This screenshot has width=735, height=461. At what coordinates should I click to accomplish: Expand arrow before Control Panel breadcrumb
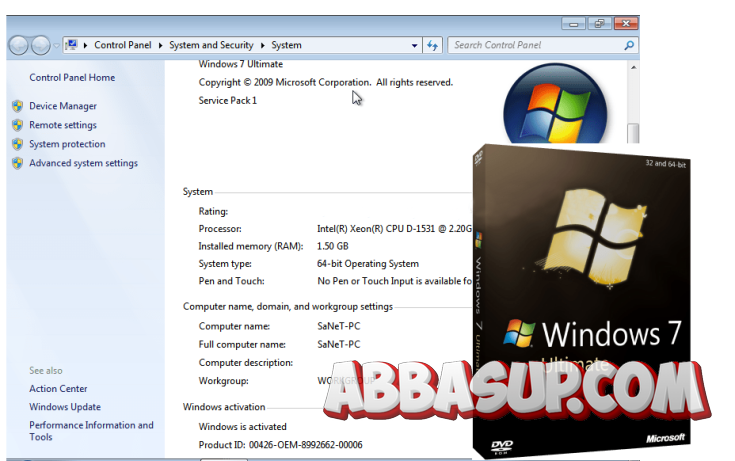point(85,45)
